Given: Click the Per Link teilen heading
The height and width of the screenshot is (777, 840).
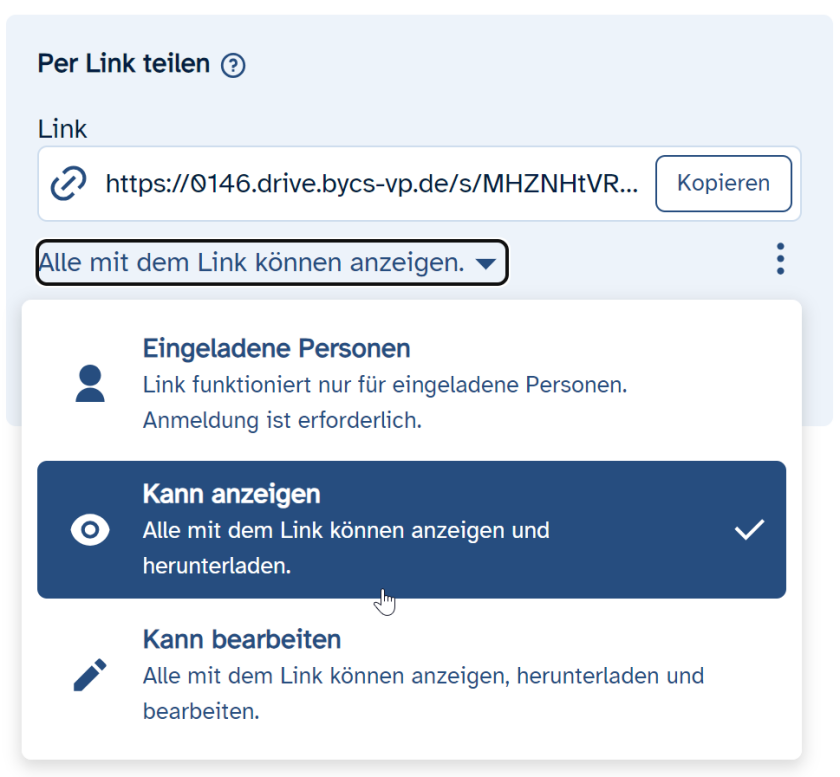Looking at the screenshot, I should [123, 65].
